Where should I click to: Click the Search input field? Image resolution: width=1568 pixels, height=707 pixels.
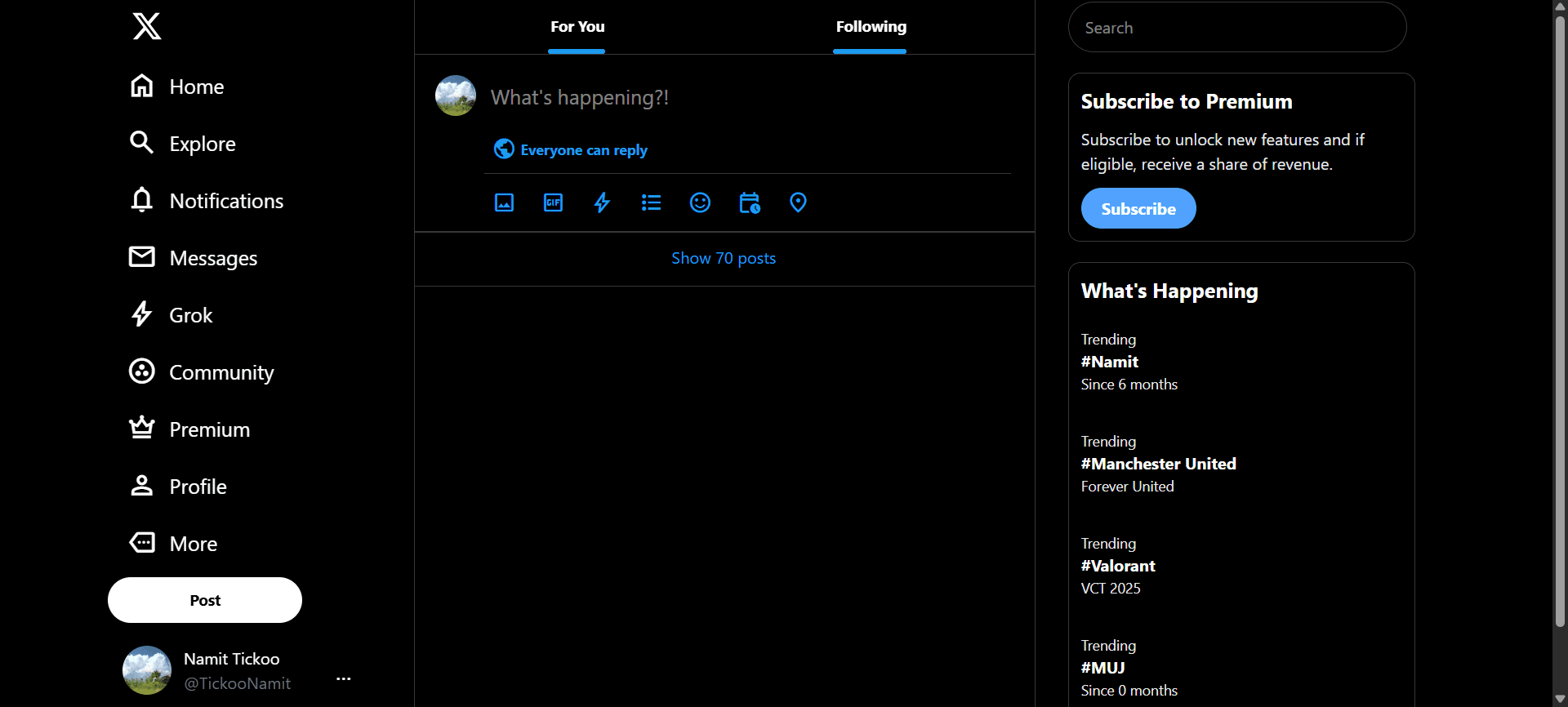(1237, 28)
